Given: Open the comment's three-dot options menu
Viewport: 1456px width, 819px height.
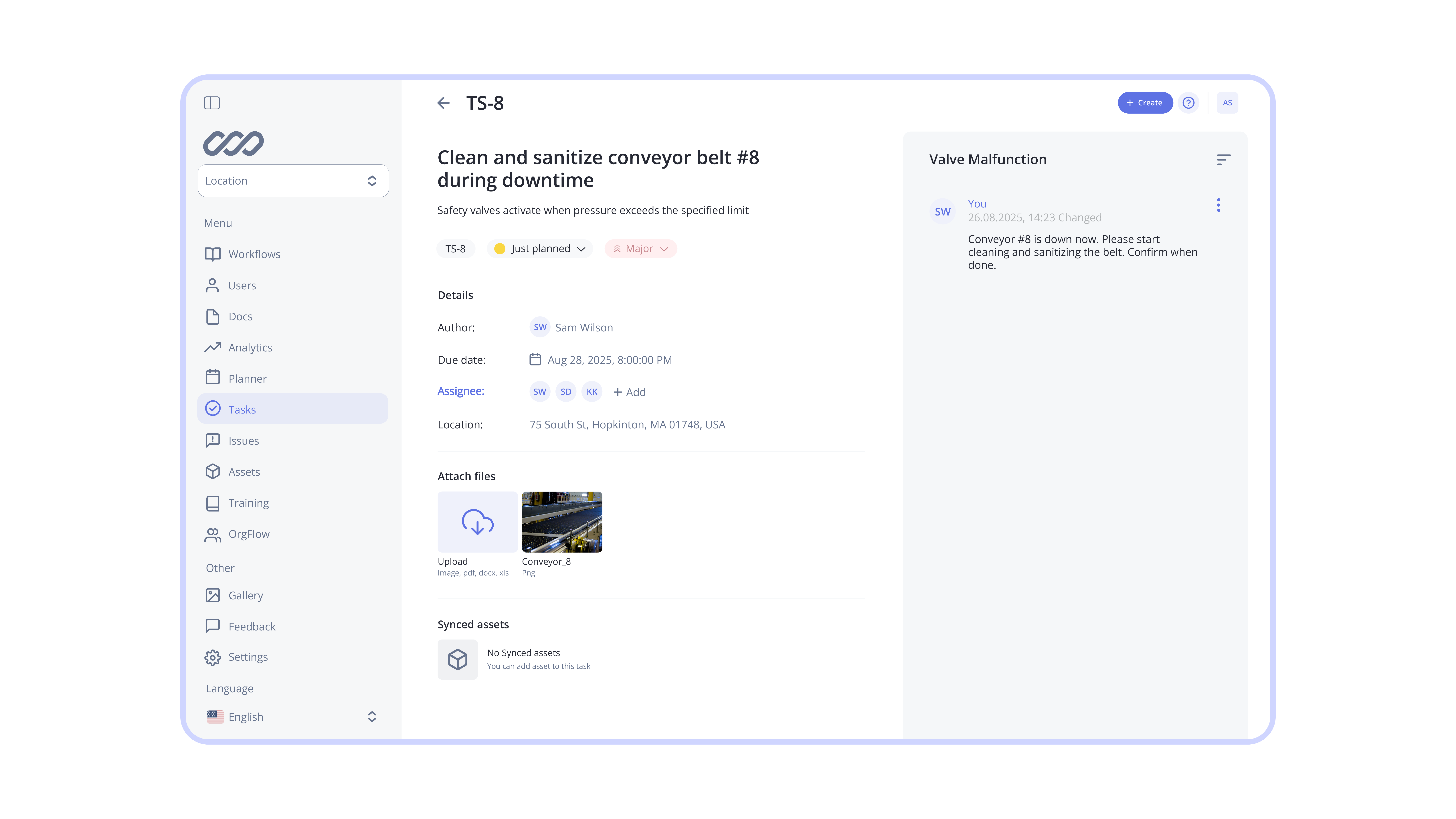Looking at the screenshot, I should 1219,205.
